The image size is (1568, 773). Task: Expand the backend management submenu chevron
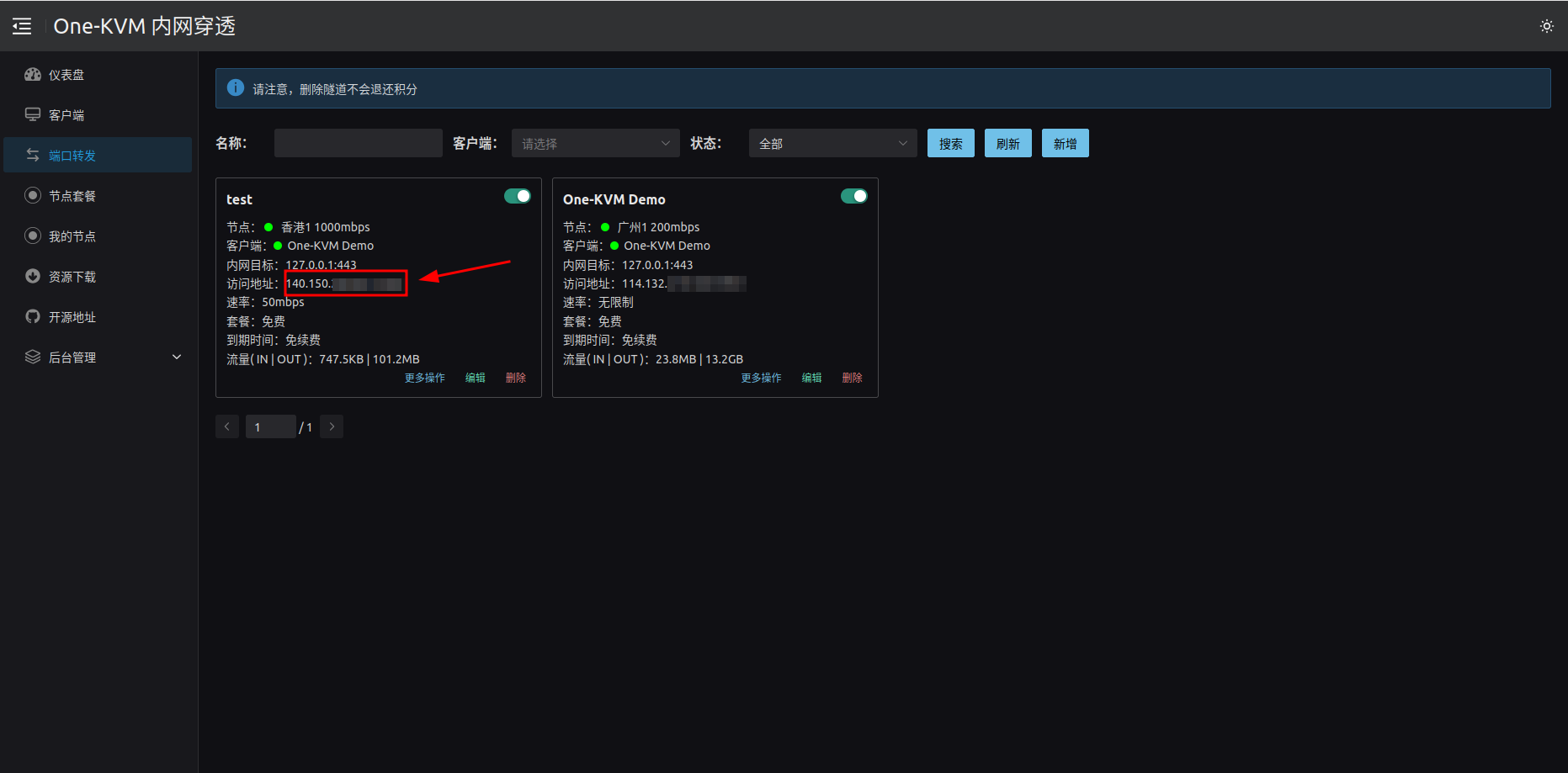pos(177,357)
